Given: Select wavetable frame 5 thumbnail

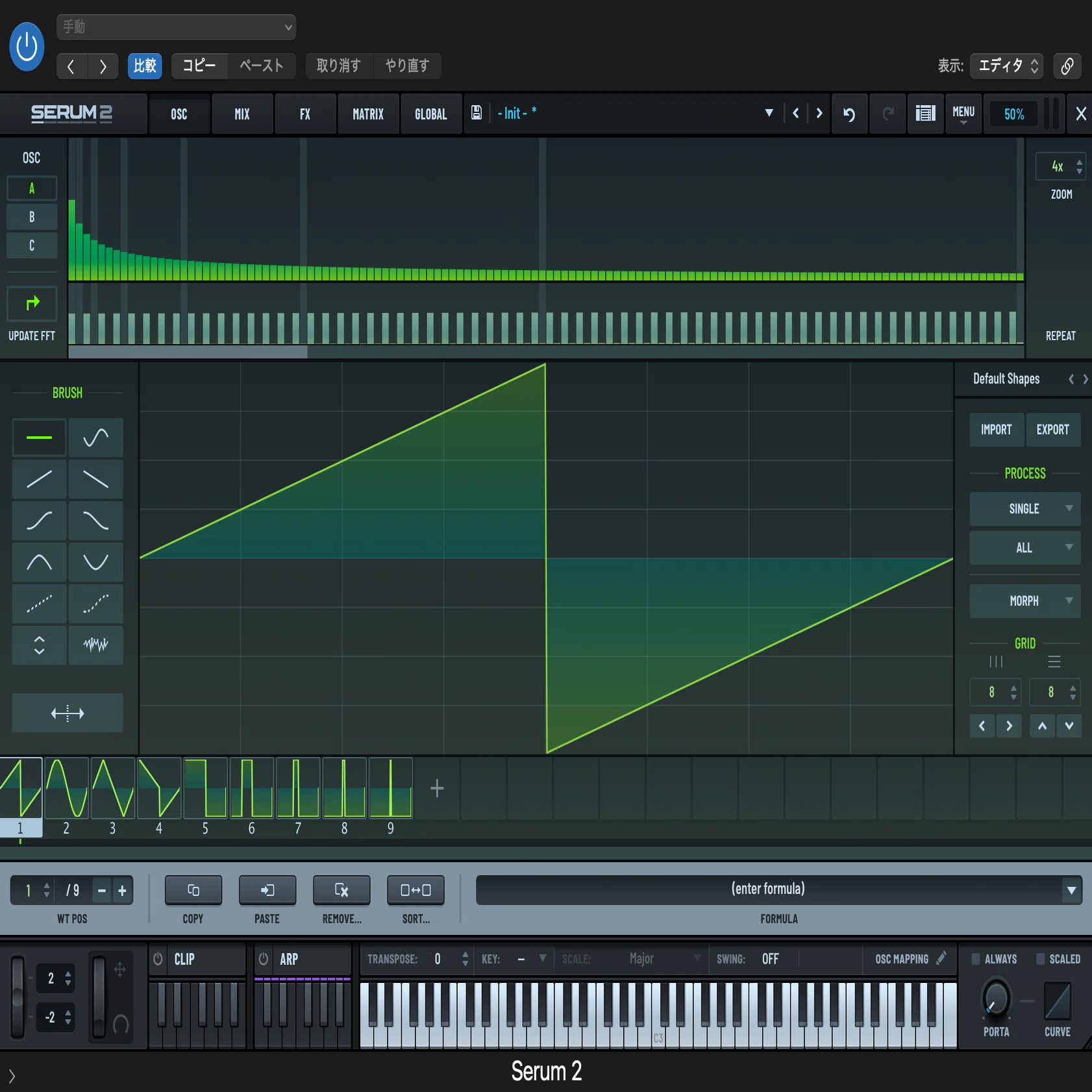Looking at the screenshot, I should (206, 788).
